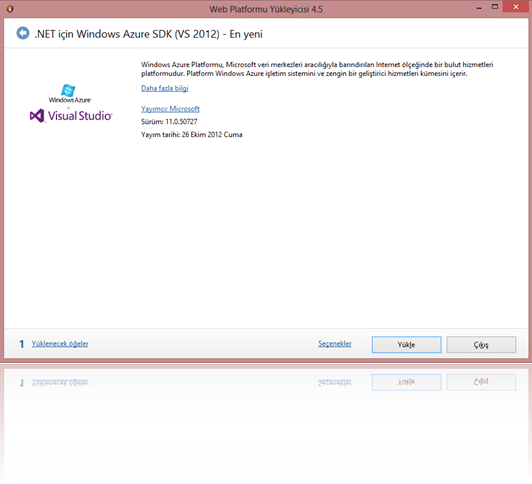Go back with the blue arrow icon

pyautogui.click(x=23, y=33)
